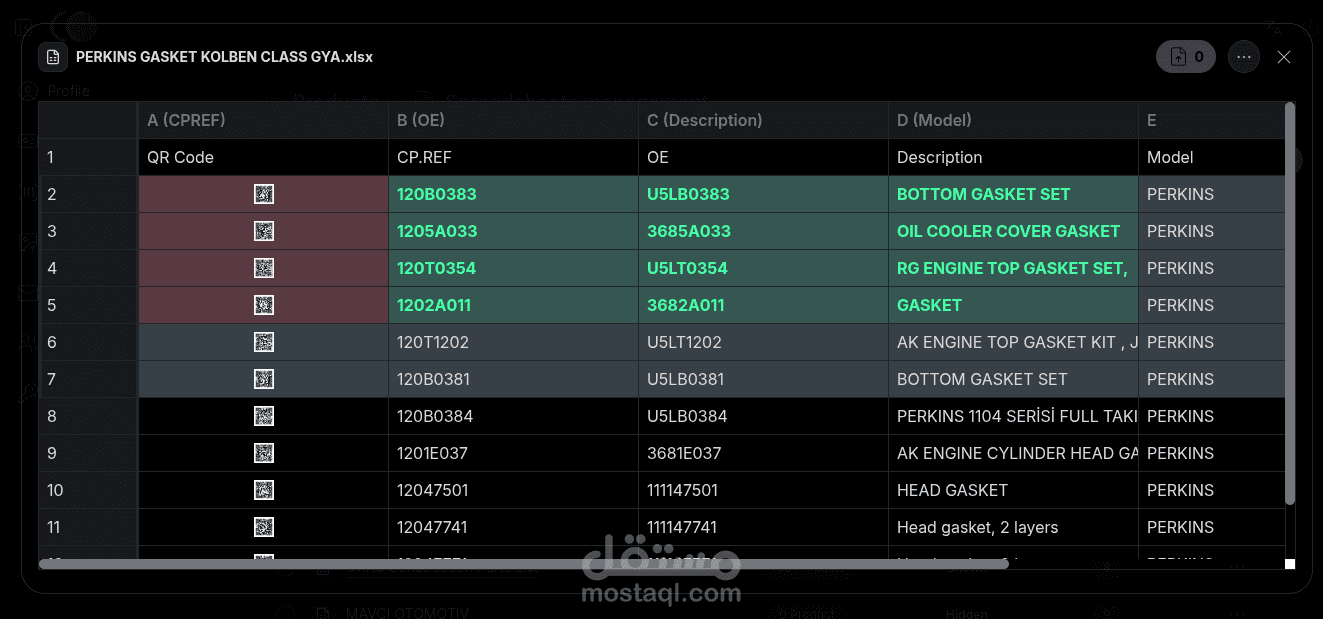Viewport: 1323px width, 619px height.
Task: Select column header B (OE)
Action: click(x=513, y=120)
